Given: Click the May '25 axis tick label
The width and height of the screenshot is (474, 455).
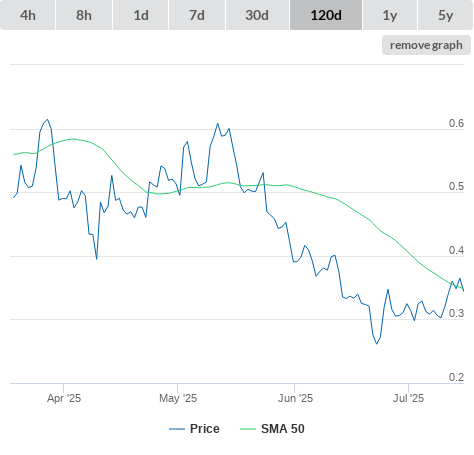Looking at the screenshot, I should (178, 398).
